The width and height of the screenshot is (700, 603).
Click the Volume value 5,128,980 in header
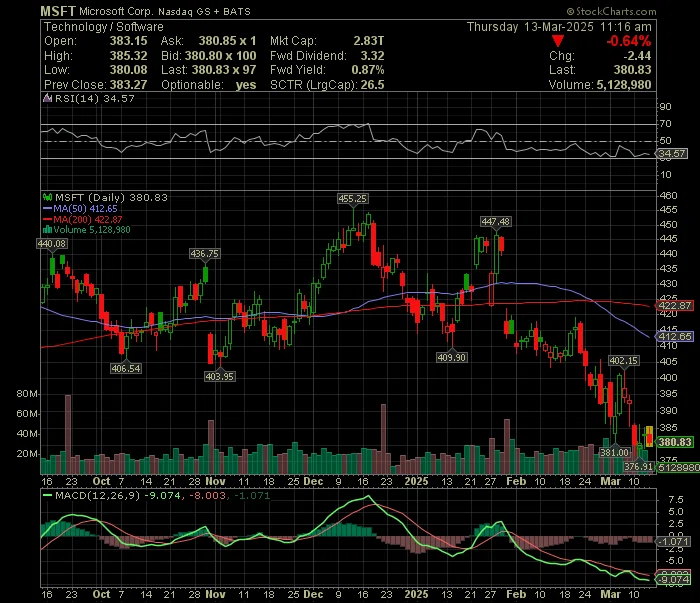click(624, 84)
